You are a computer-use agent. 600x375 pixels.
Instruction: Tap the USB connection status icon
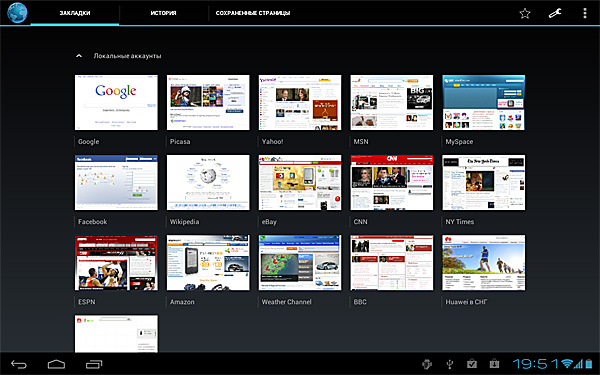coord(450,364)
